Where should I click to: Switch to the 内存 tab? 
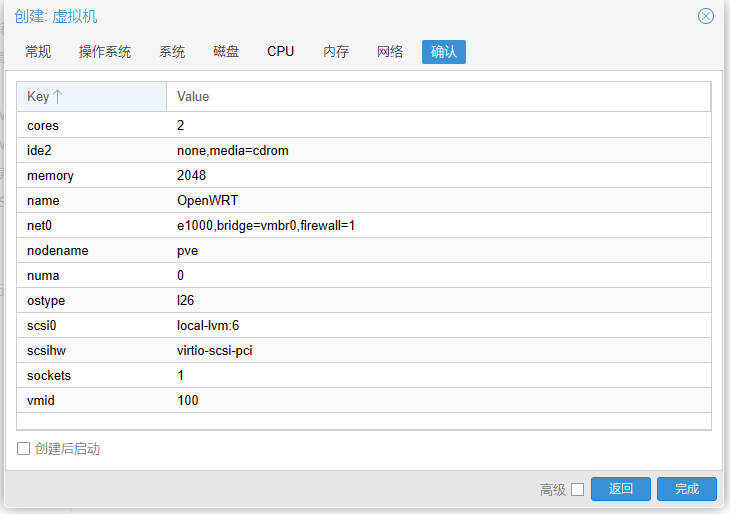[336, 52]
